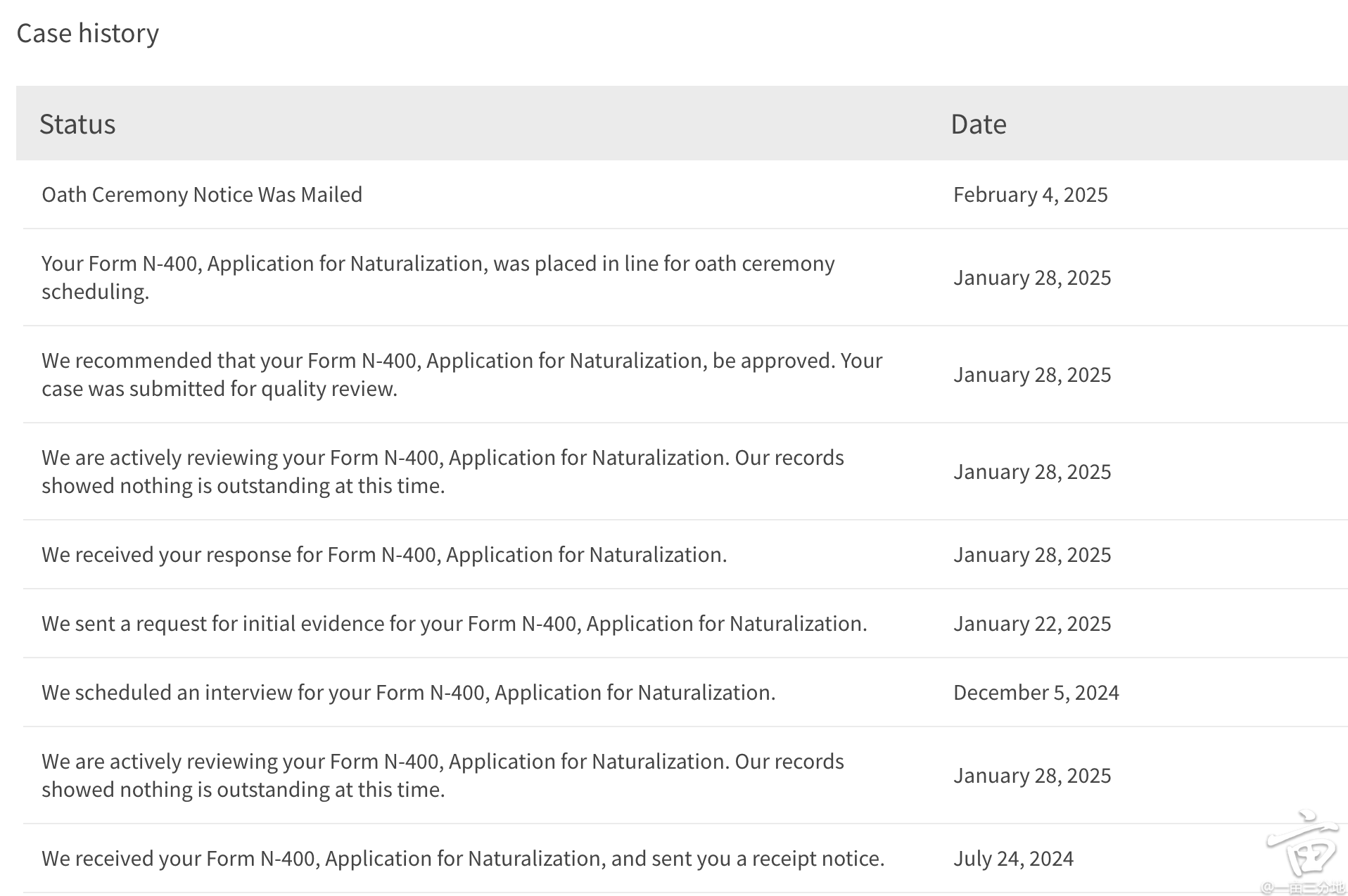Click the date beside 'We received your response'
This screenshot has height=896, width=1348.
[x=1031, y=554]
